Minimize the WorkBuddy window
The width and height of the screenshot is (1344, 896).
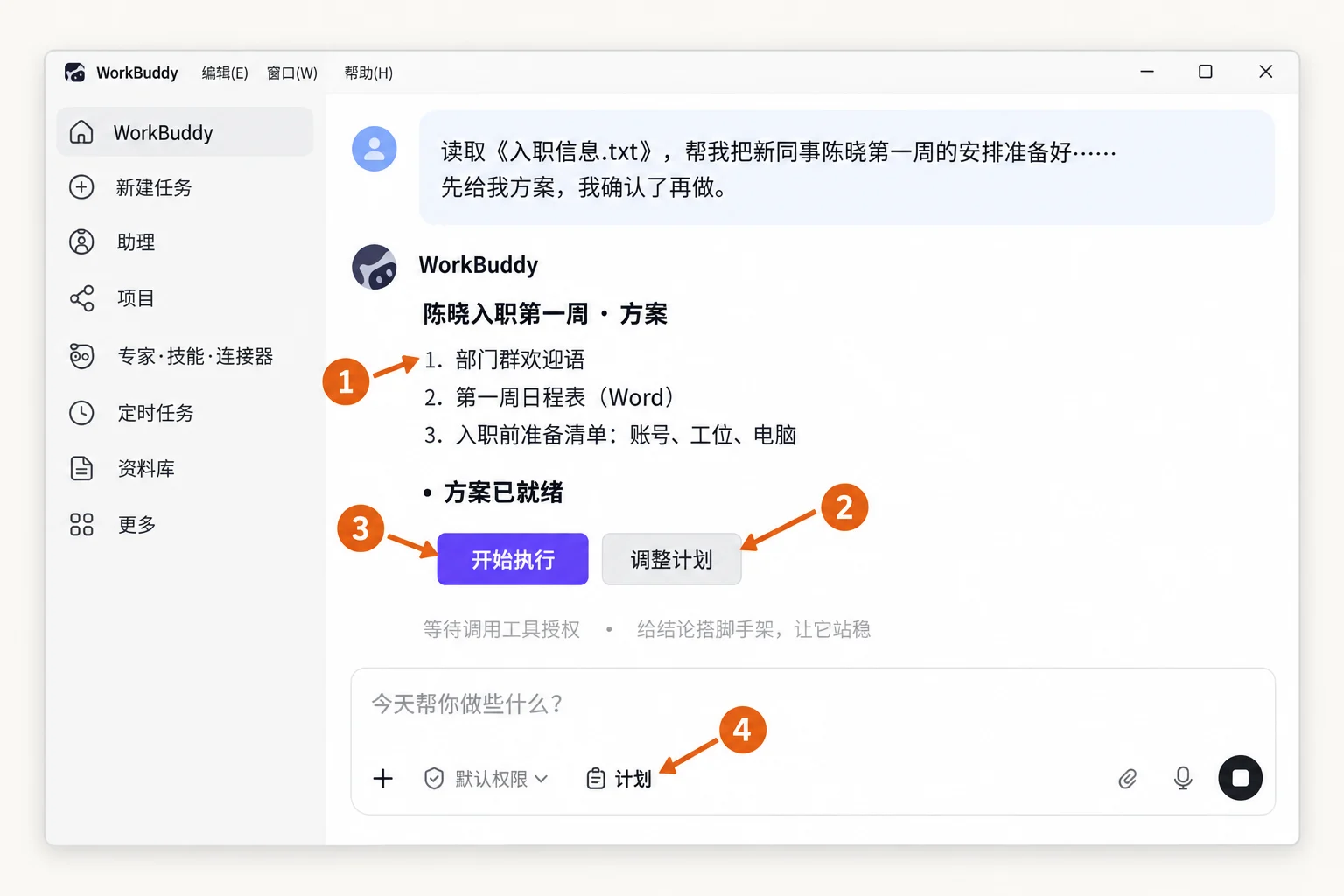tap(1147, 72)
